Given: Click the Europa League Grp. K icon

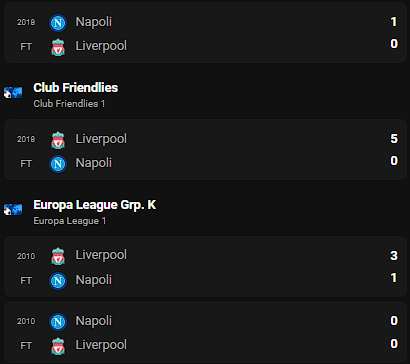Looking at the screenshot, I should pyautogui.click(x=13, y=209).
